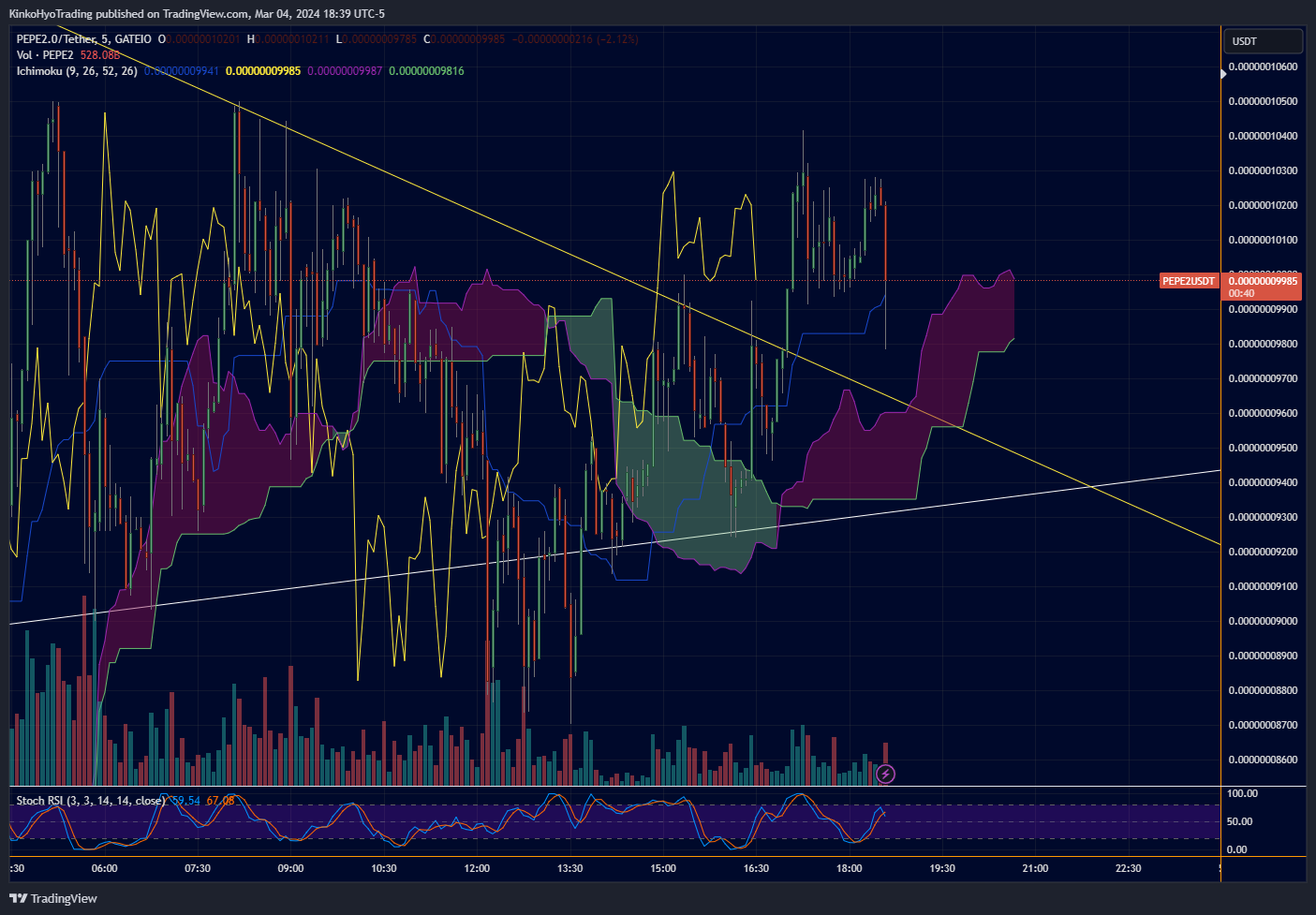Image resolution: width=1316 pixels, height=915 pixels.
Task: Click the Stoch RSI axis label 50.00
Action: [x=1239, y=821]
